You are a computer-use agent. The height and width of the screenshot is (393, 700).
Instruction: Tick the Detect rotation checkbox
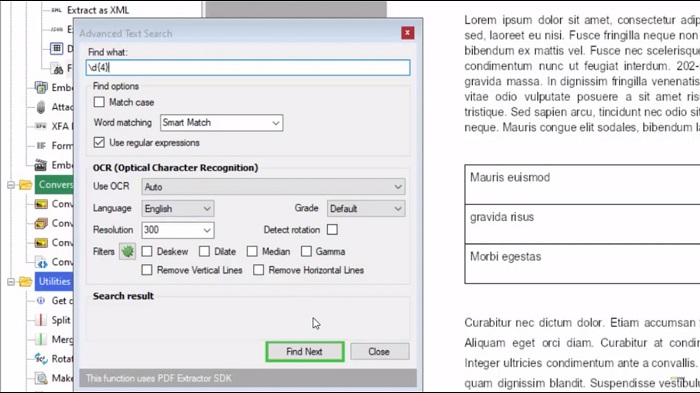(332, 230)
